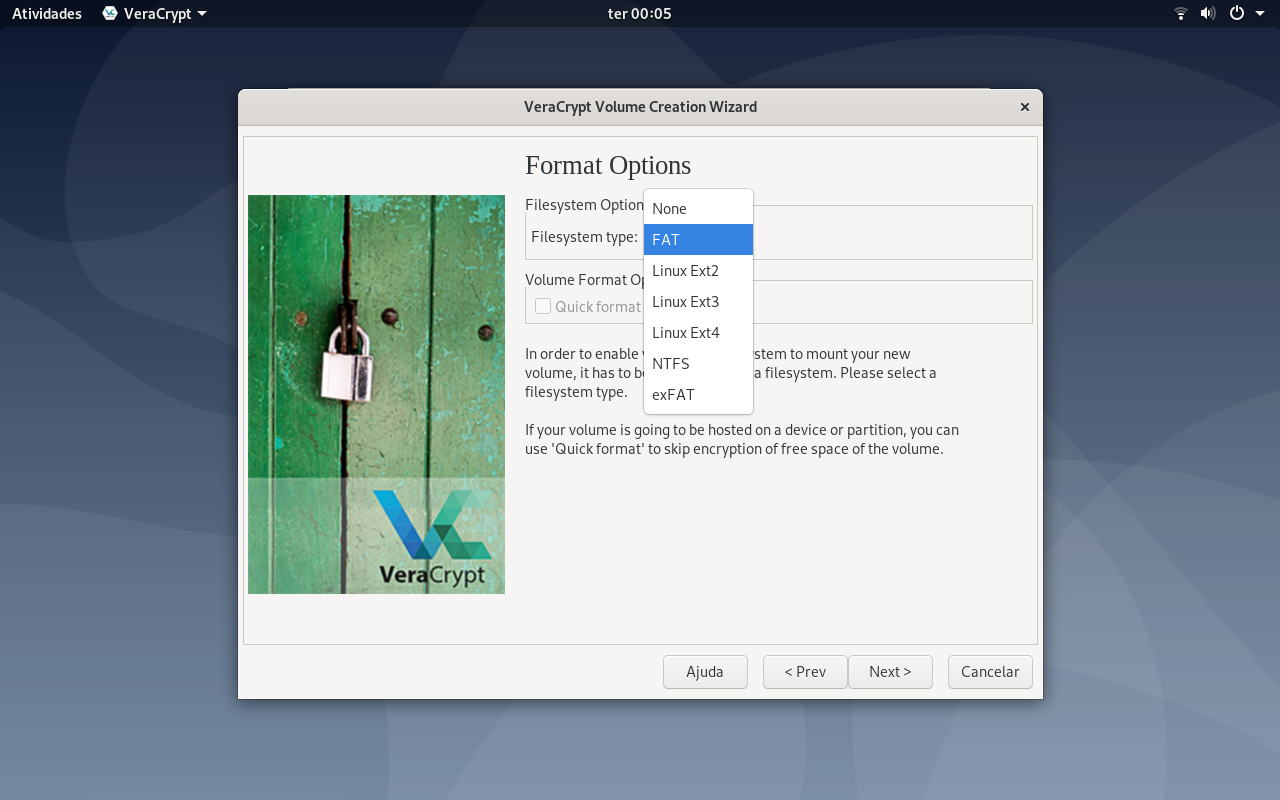This screenshot has height=800, width=1280.
Task: Click Cancelar to abort wizard
Action: coord(990,672)
